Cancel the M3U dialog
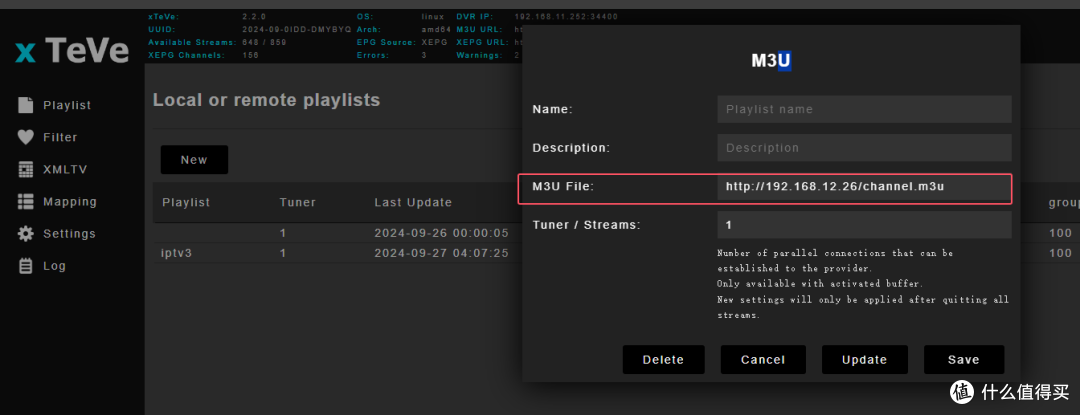 click(x=762, y=359)
